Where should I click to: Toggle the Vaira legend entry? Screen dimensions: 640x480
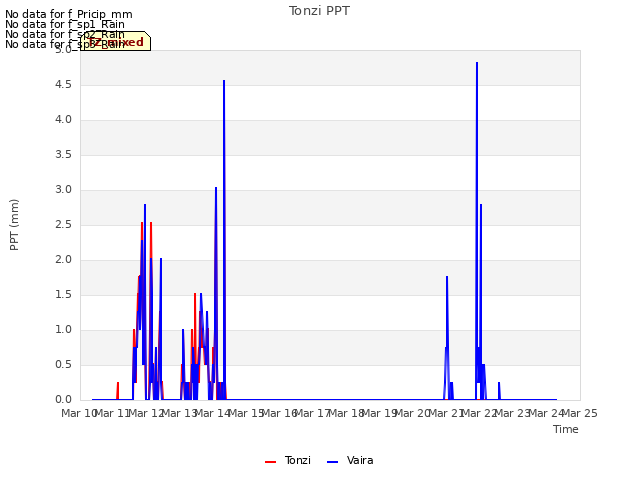pyautogui.click(x=350, y=460)
